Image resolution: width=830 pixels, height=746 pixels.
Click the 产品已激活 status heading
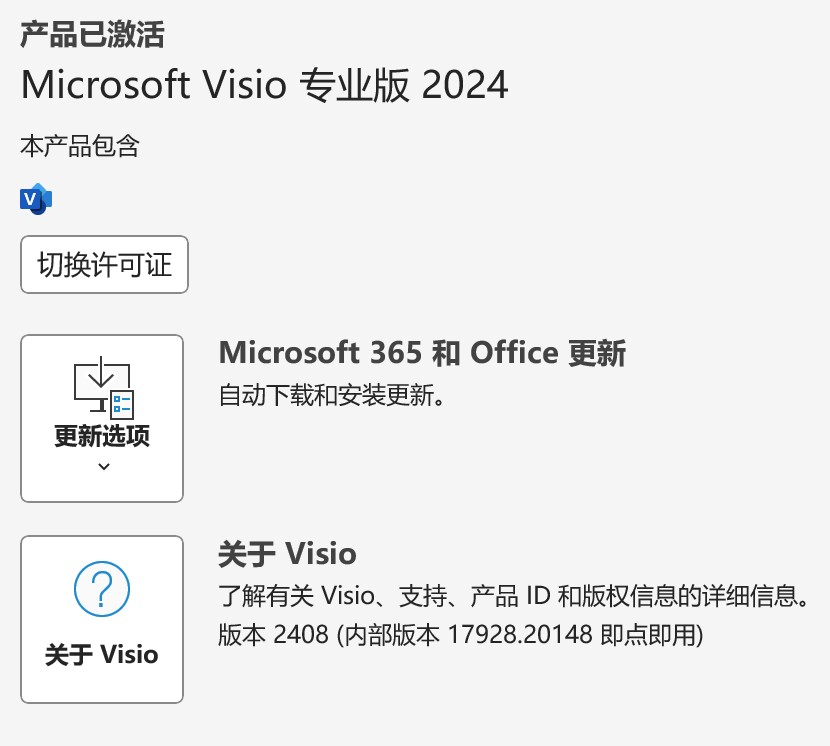(92, 34)
